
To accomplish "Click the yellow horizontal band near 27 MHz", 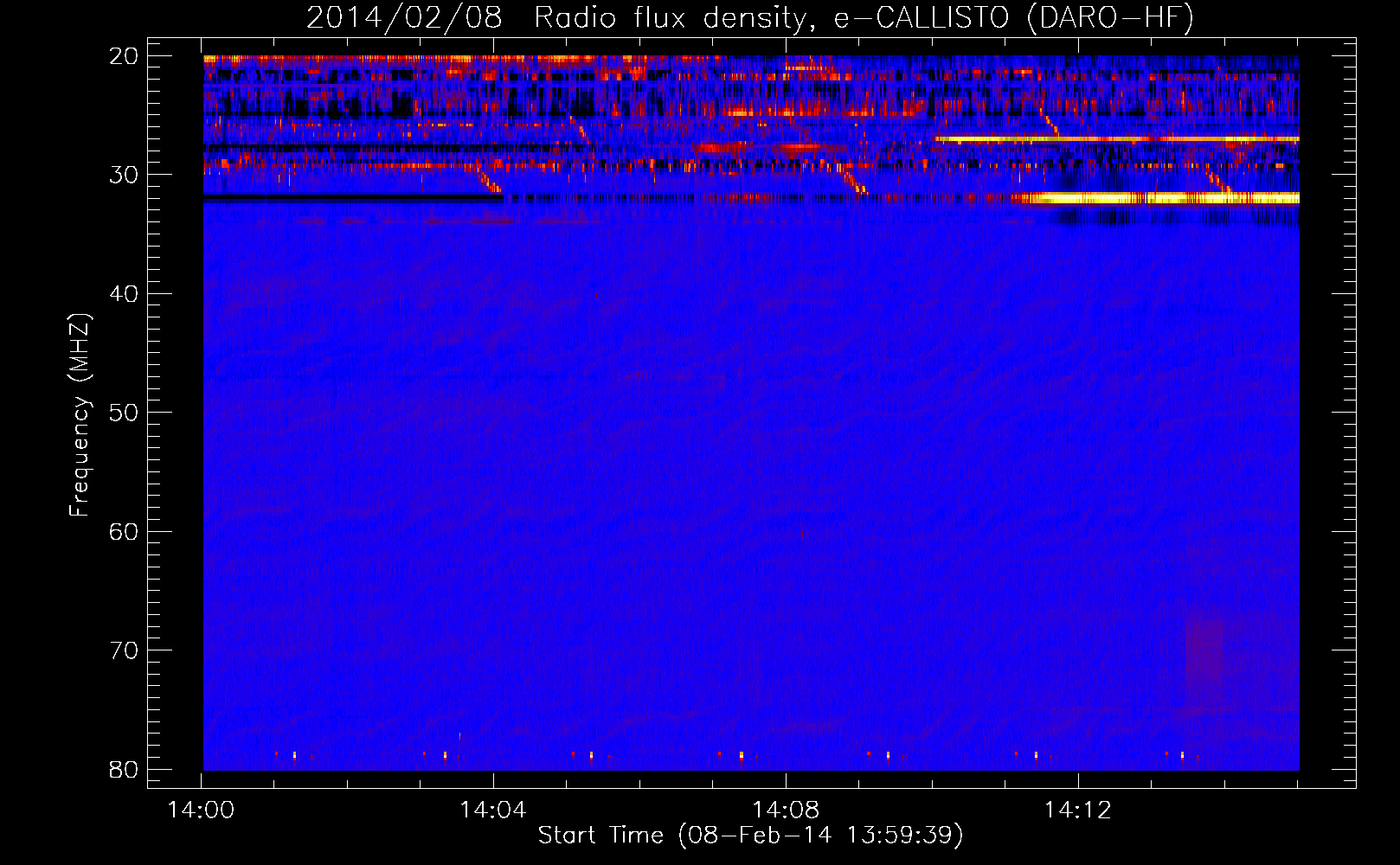I will pos(1117,138).
